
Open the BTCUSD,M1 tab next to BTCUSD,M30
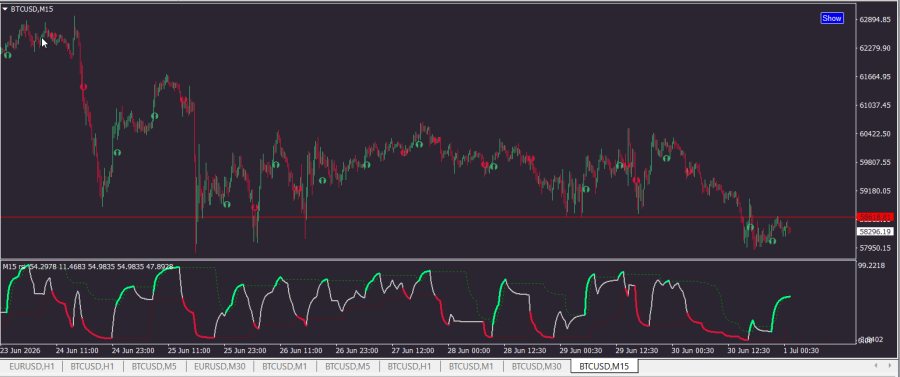coord(471,366)
